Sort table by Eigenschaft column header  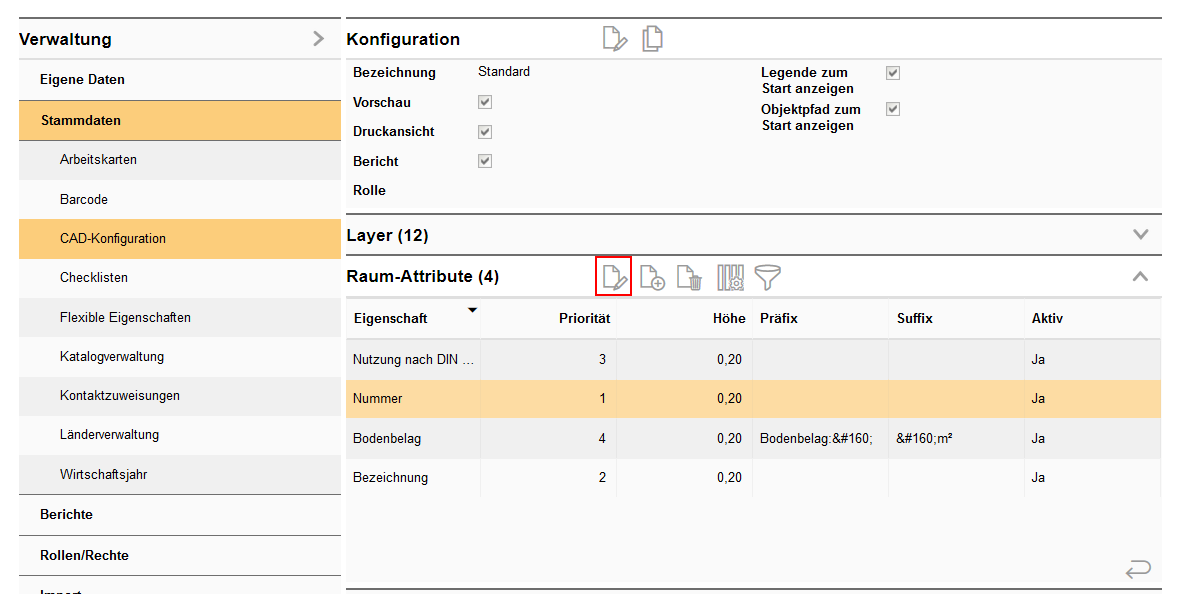click(x=390, y=318)
